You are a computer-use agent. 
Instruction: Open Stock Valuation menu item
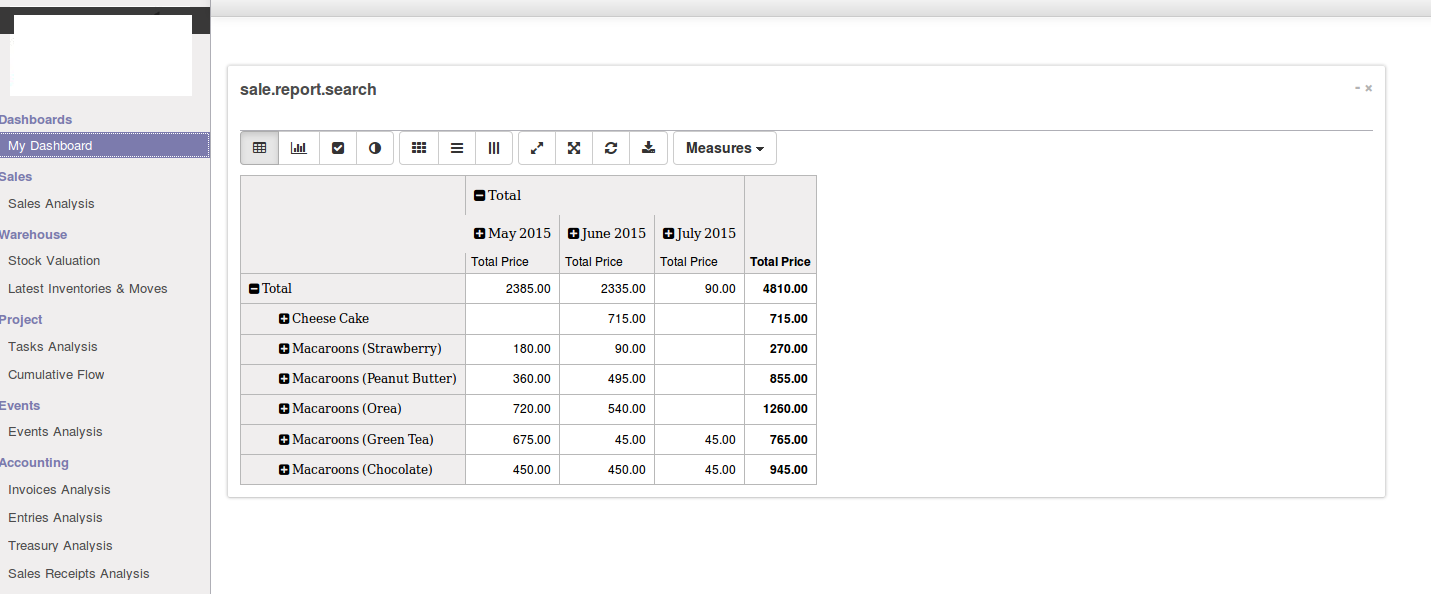(x=54, y=261)
